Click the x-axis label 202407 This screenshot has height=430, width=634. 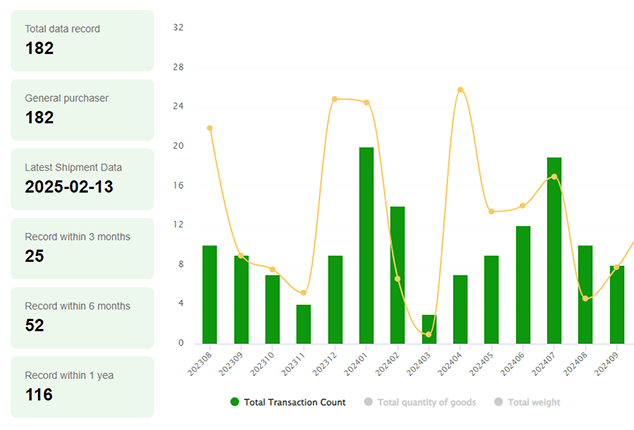(x=544, y=364)
